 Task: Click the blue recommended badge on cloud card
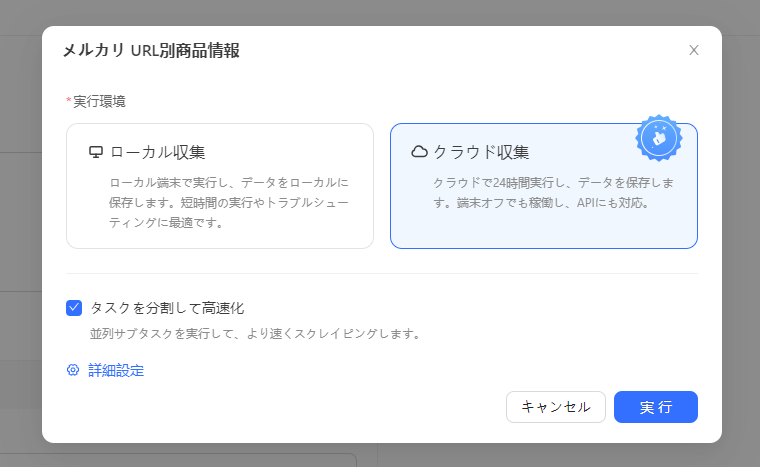659,138
